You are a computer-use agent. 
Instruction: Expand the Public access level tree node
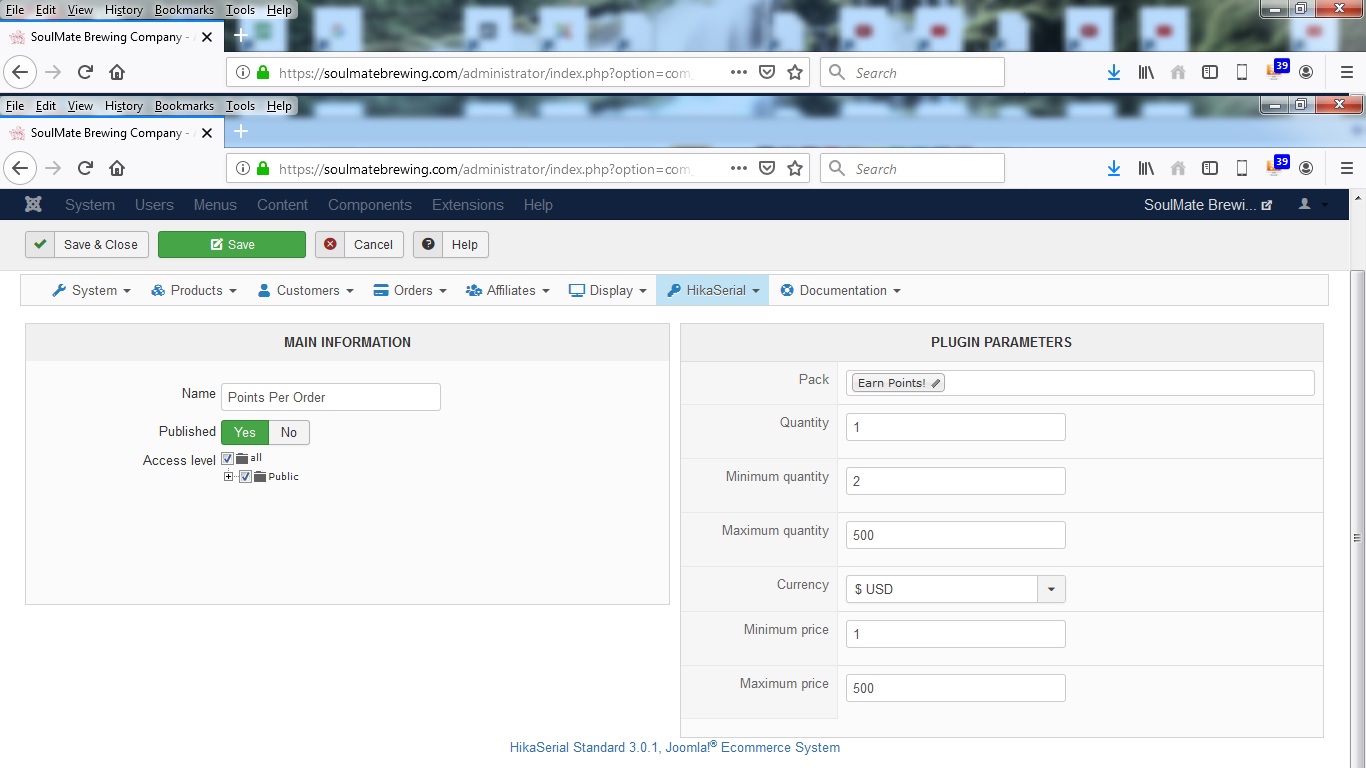click(229, 476)
